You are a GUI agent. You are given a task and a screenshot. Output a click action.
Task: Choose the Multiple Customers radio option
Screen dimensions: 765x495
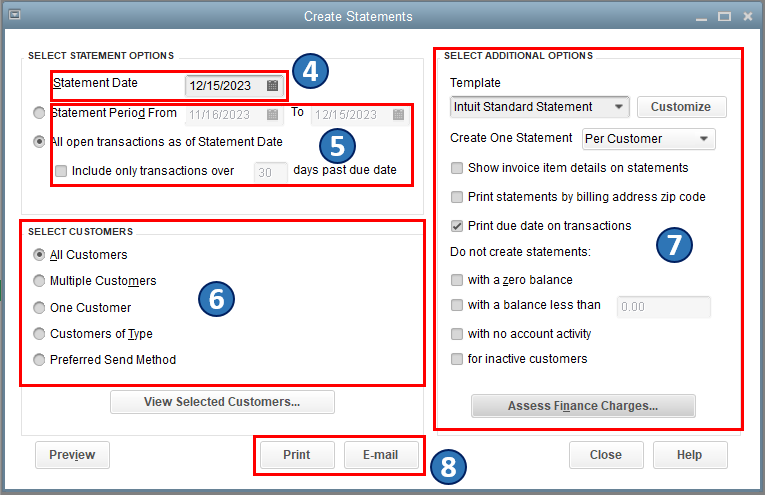pos(39,281)
